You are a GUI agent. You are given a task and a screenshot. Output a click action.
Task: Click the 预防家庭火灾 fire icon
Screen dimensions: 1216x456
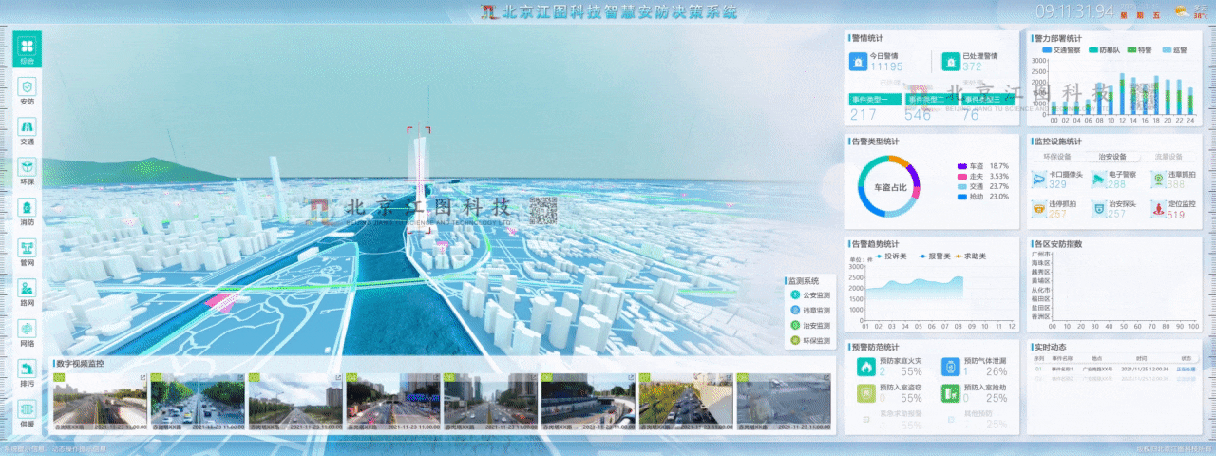click(x=864, y=367)
